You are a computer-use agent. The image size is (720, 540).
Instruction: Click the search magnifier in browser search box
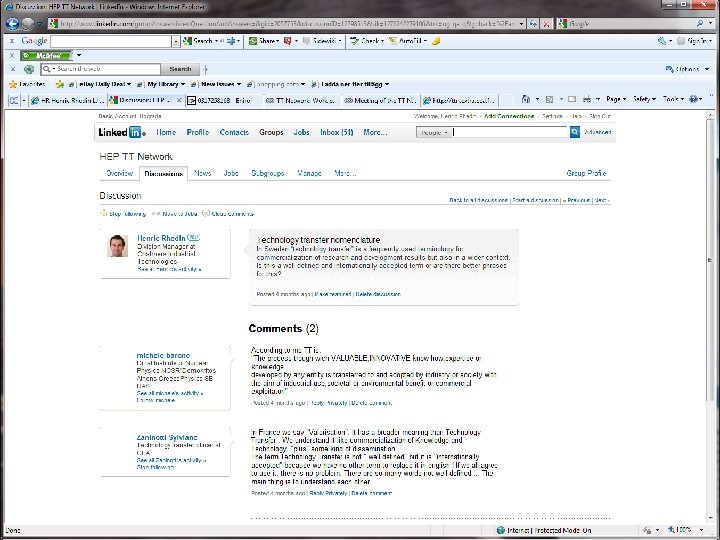700,23
